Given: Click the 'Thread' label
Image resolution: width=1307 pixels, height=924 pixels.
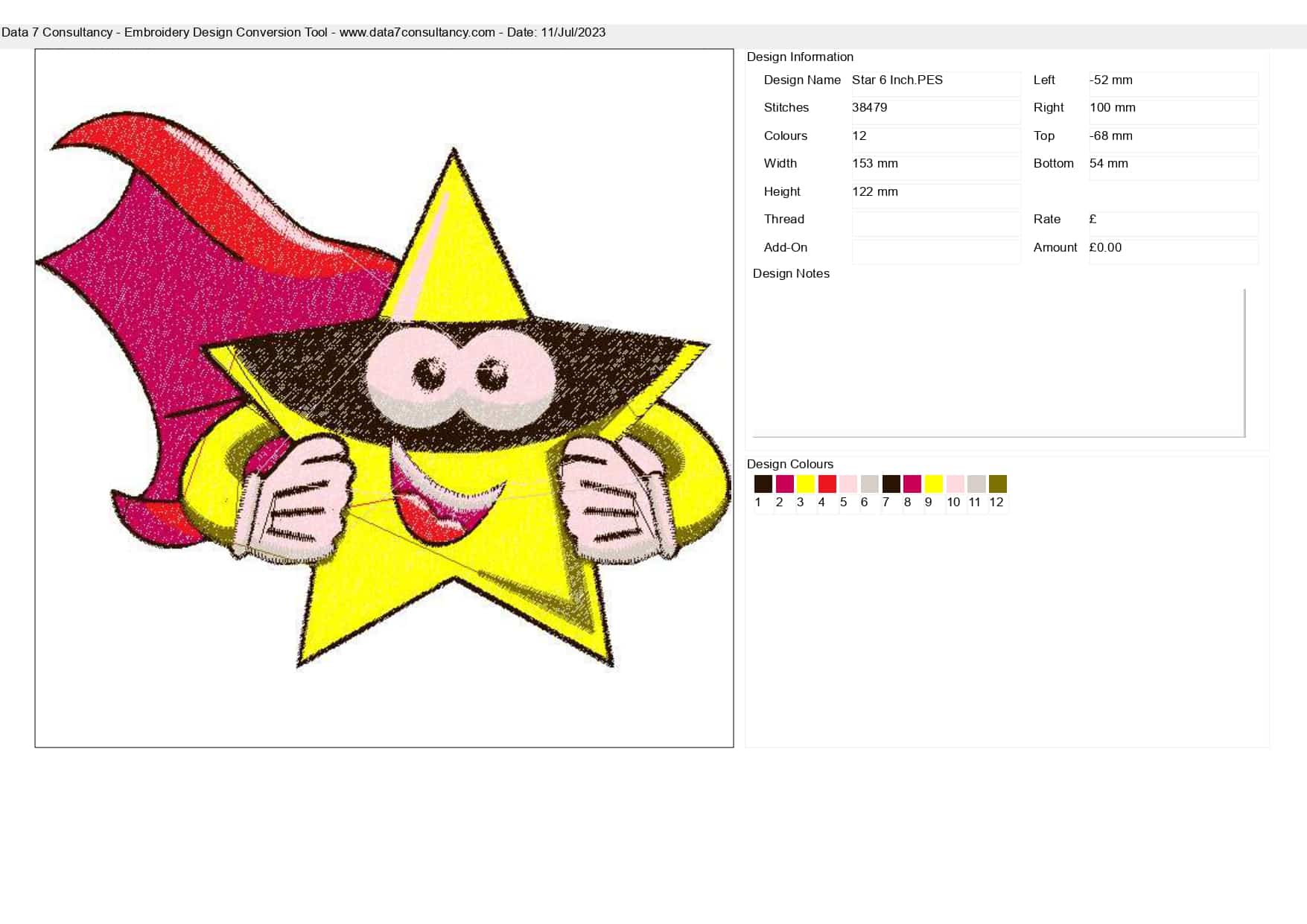Looking at the screenshot, I should (x=783, y=219).
